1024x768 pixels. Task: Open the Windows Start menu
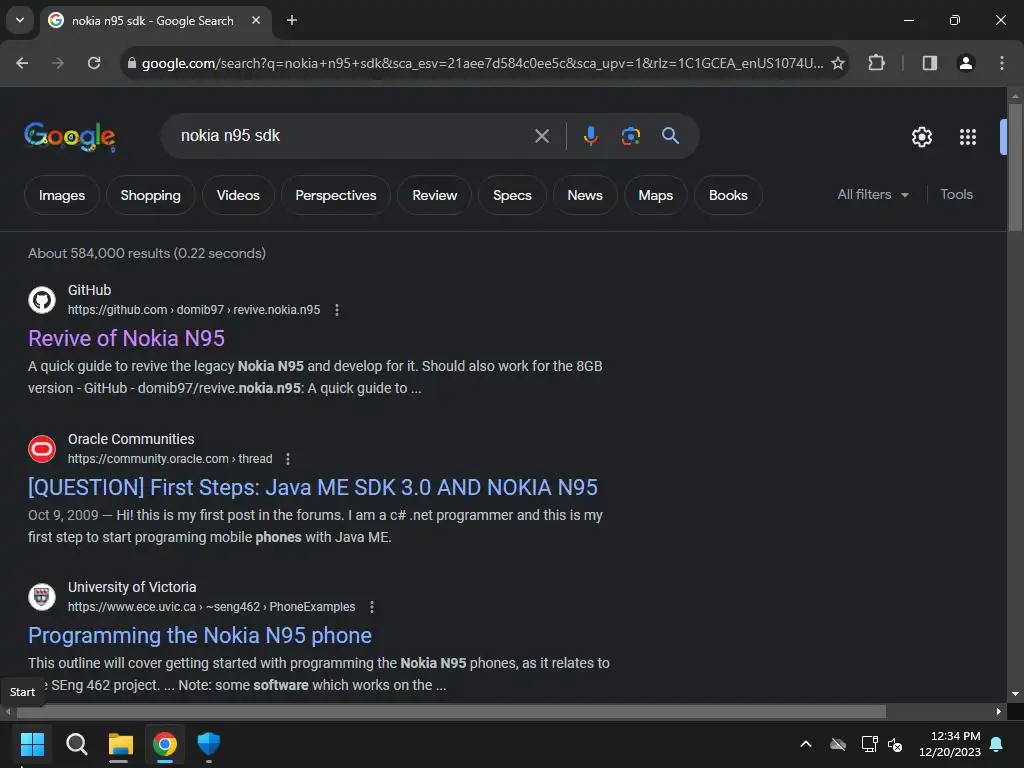(32, 744)
